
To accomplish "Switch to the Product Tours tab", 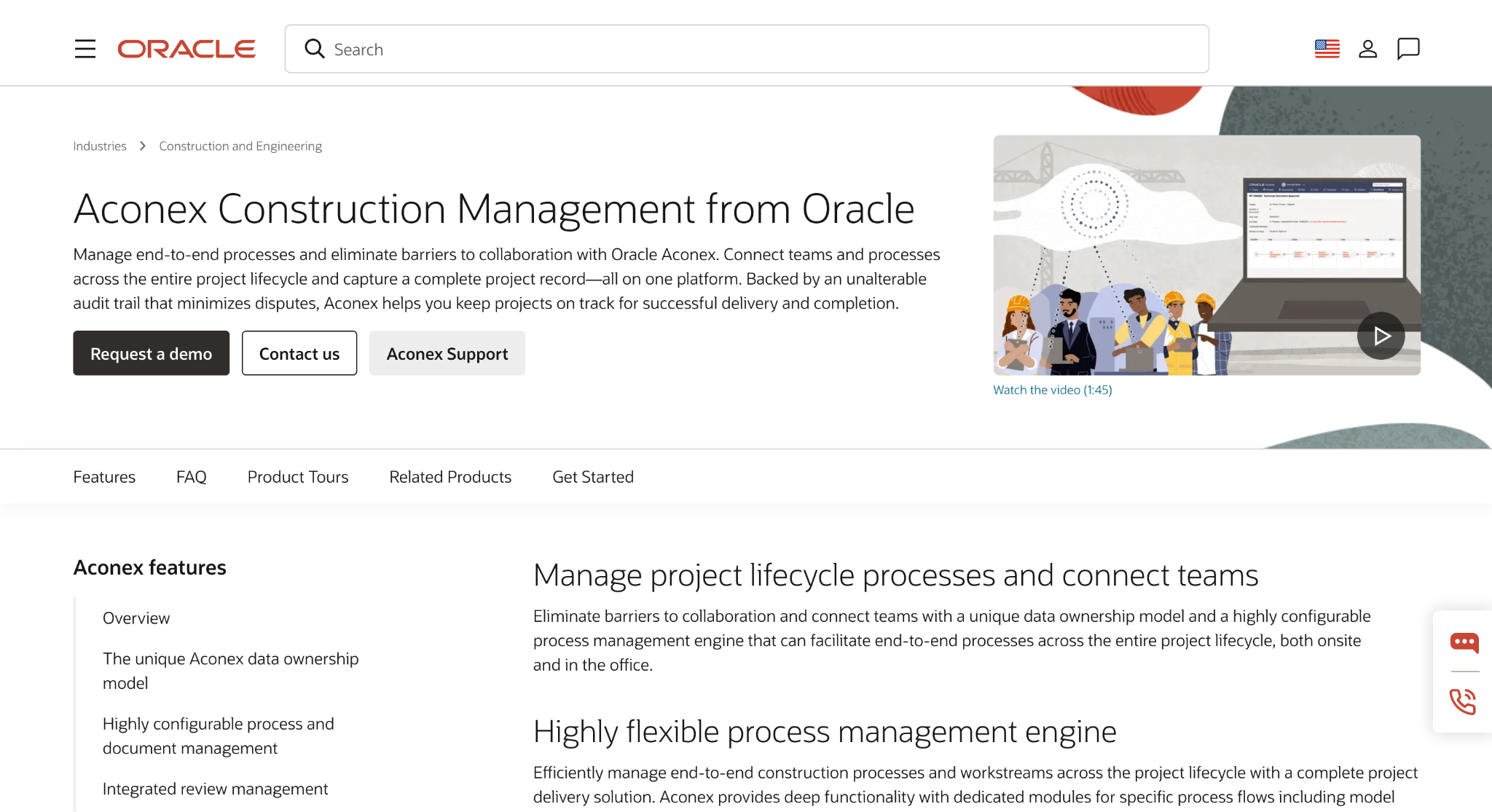I will pyautogui.click(x=298, y=477).
